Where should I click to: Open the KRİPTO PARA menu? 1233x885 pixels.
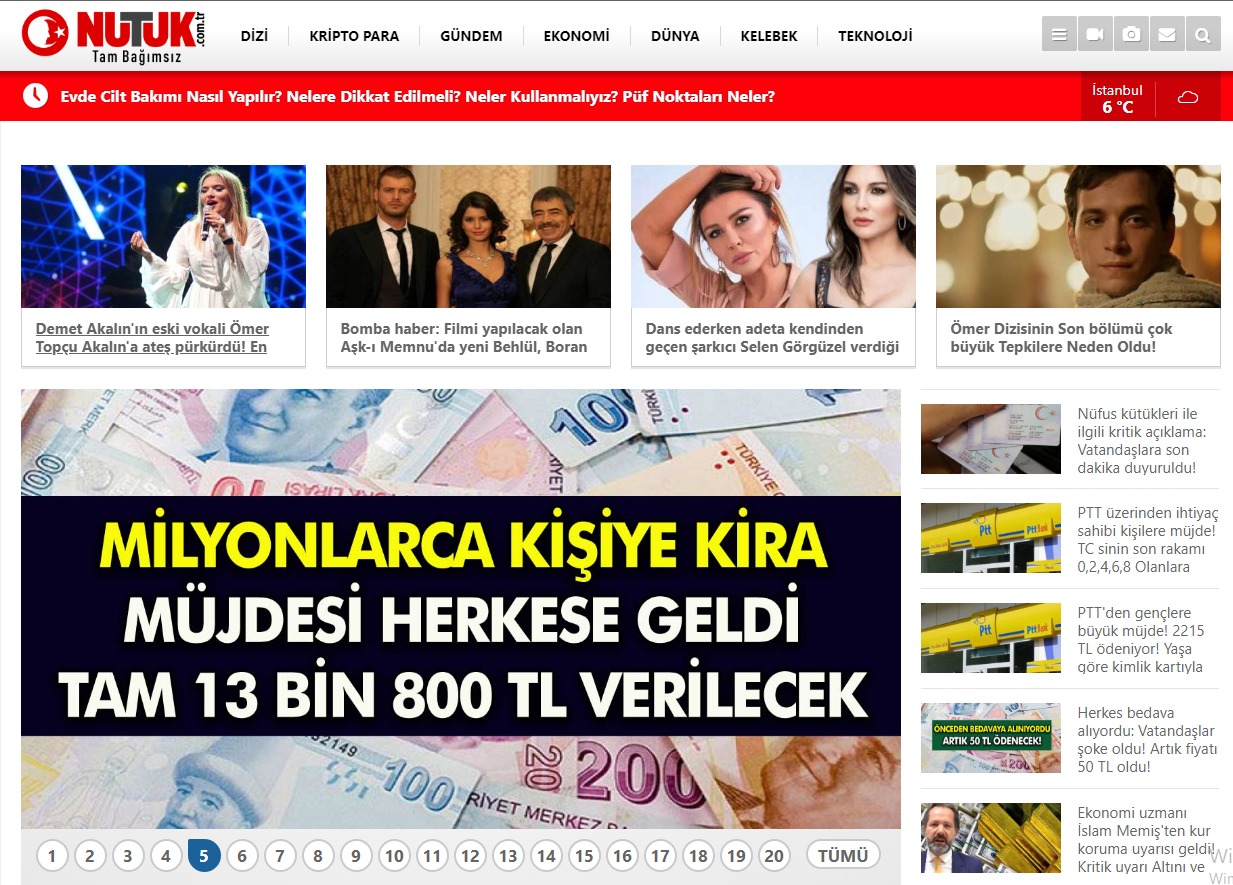point(354,36)
